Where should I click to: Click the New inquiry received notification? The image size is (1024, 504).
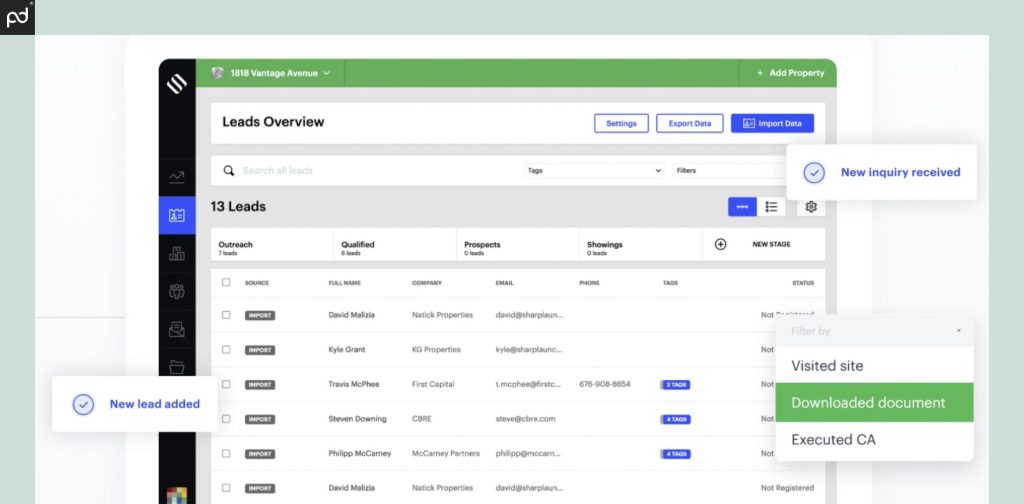coord(882,172)
